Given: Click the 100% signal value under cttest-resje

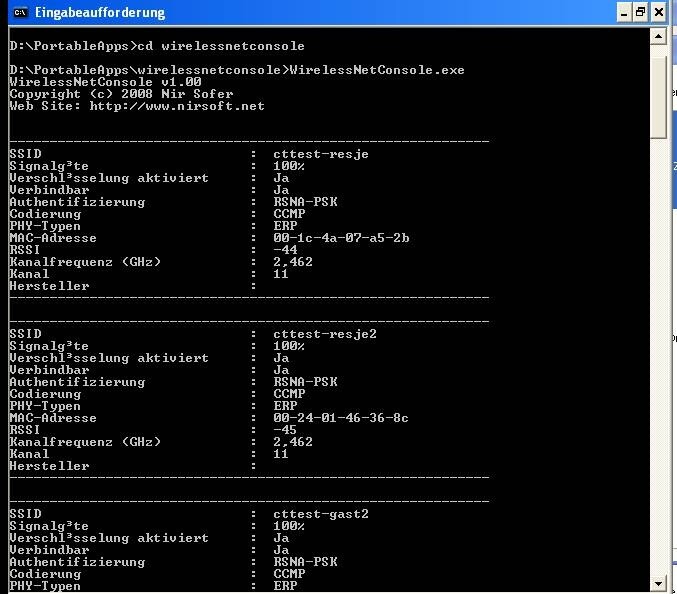Looking at the screenshot, I should coord(289,166).
